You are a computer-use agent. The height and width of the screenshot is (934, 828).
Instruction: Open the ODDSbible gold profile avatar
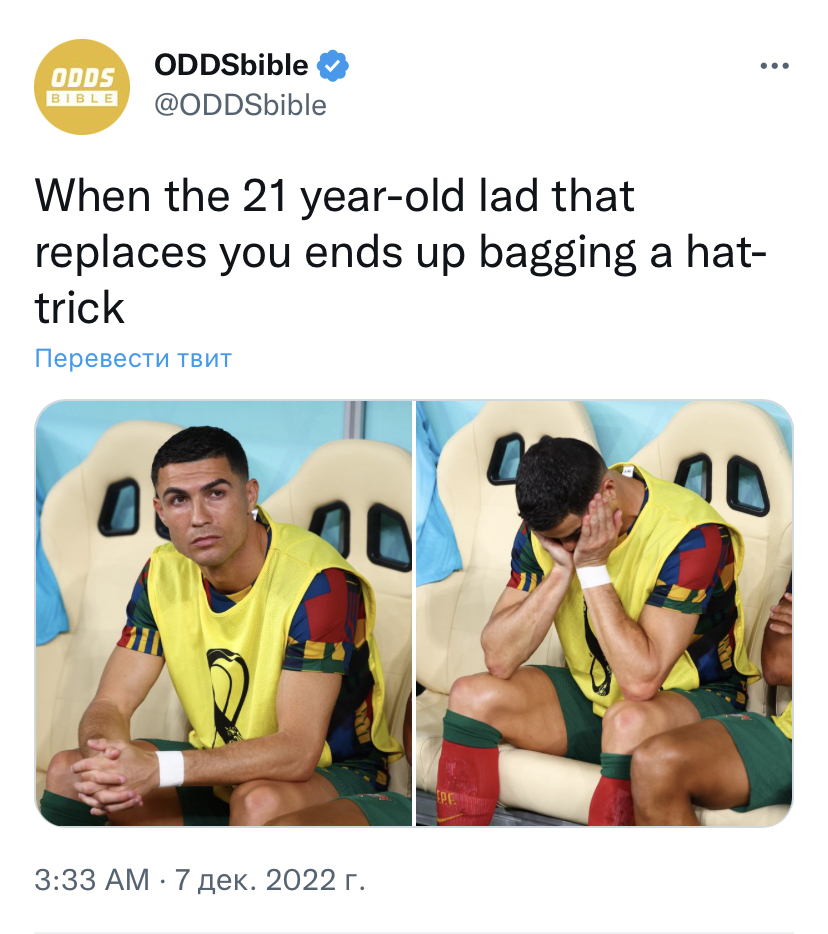[x=82, y=87]
